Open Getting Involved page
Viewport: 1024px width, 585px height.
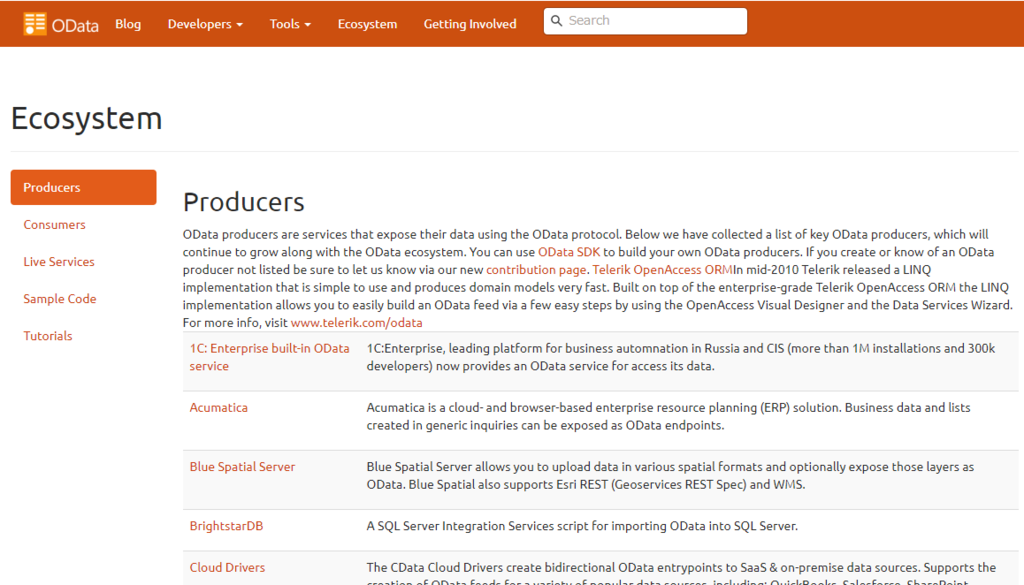pyautogui.click(x=470, y=24)
